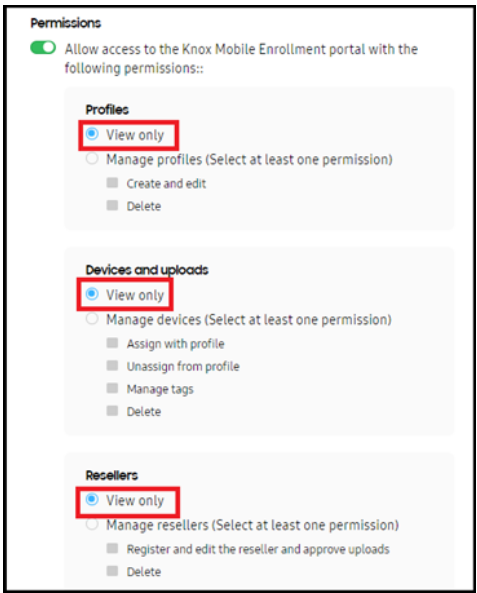
Task: Check Unassign from profile checkbox
Action: tap(112, 366)
